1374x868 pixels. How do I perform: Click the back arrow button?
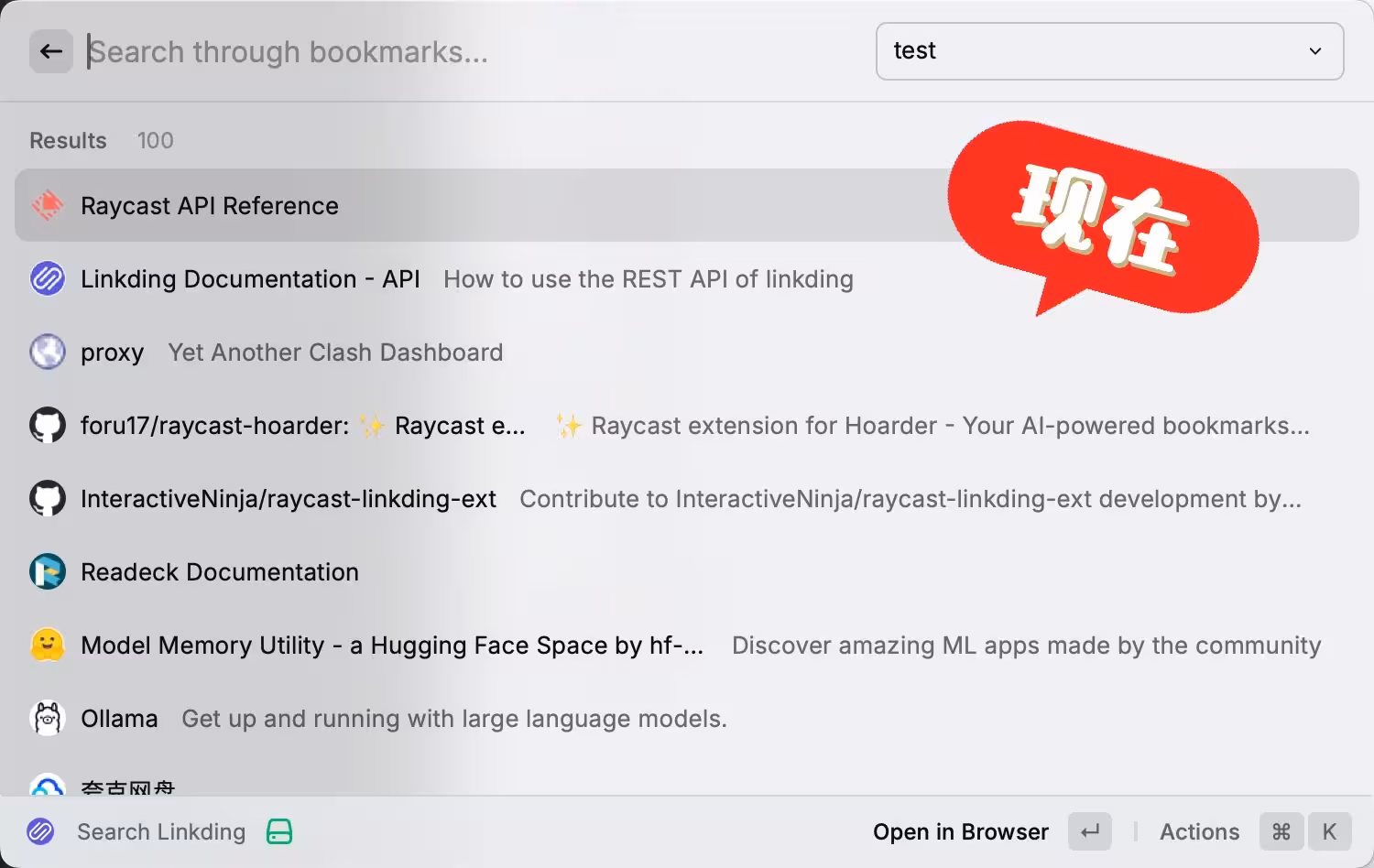pyautogui.click(x=51, y=51)
